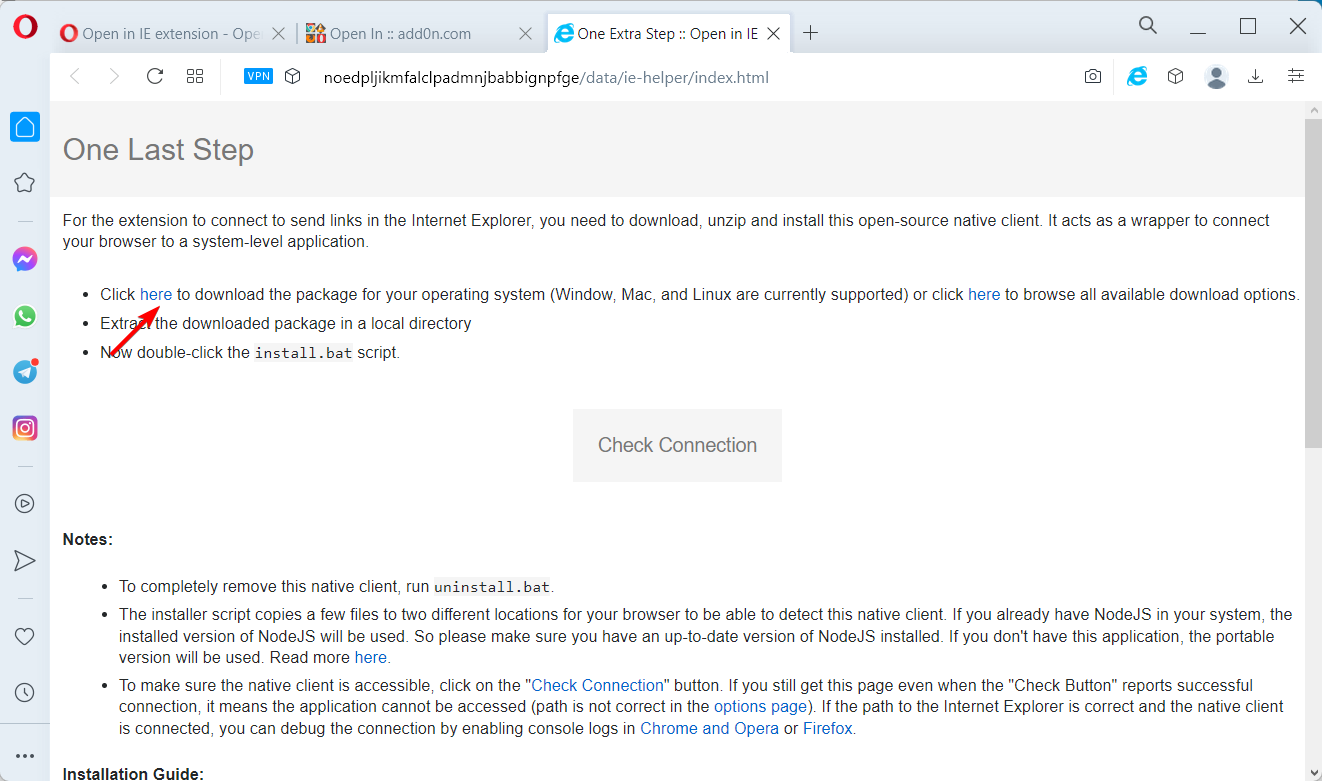
Task: Open the Extensions cube toolbar icon
Action: tap(1176, 76)
